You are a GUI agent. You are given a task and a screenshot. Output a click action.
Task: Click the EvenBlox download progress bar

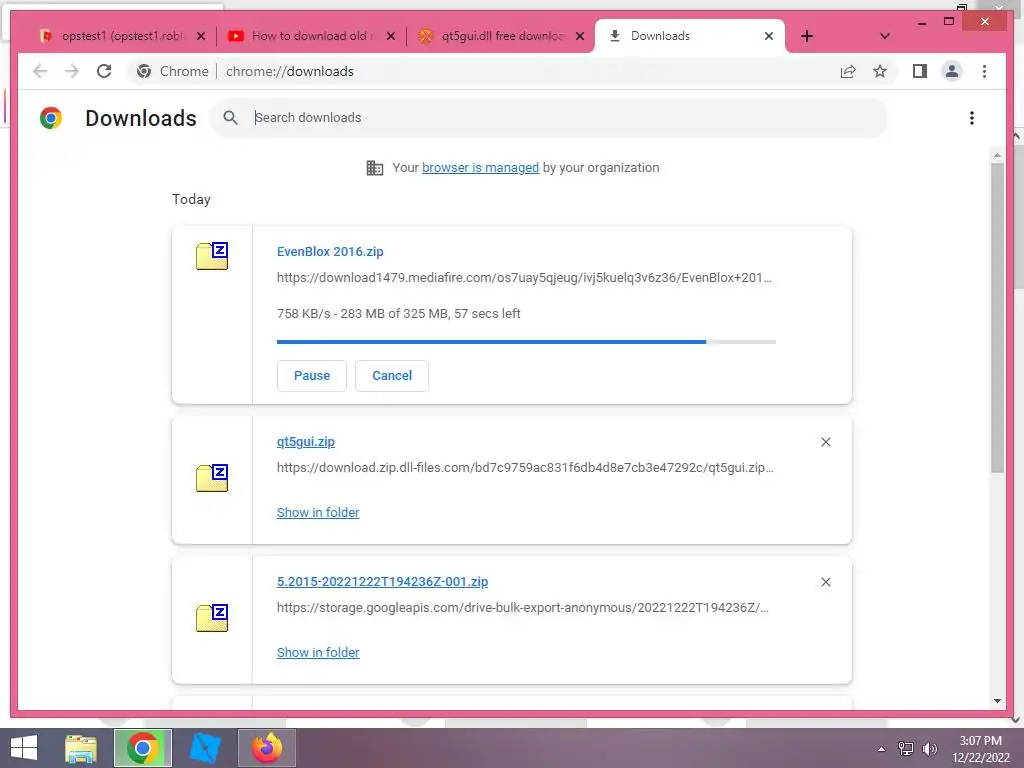pyautogui.click(x=526, y=342)
